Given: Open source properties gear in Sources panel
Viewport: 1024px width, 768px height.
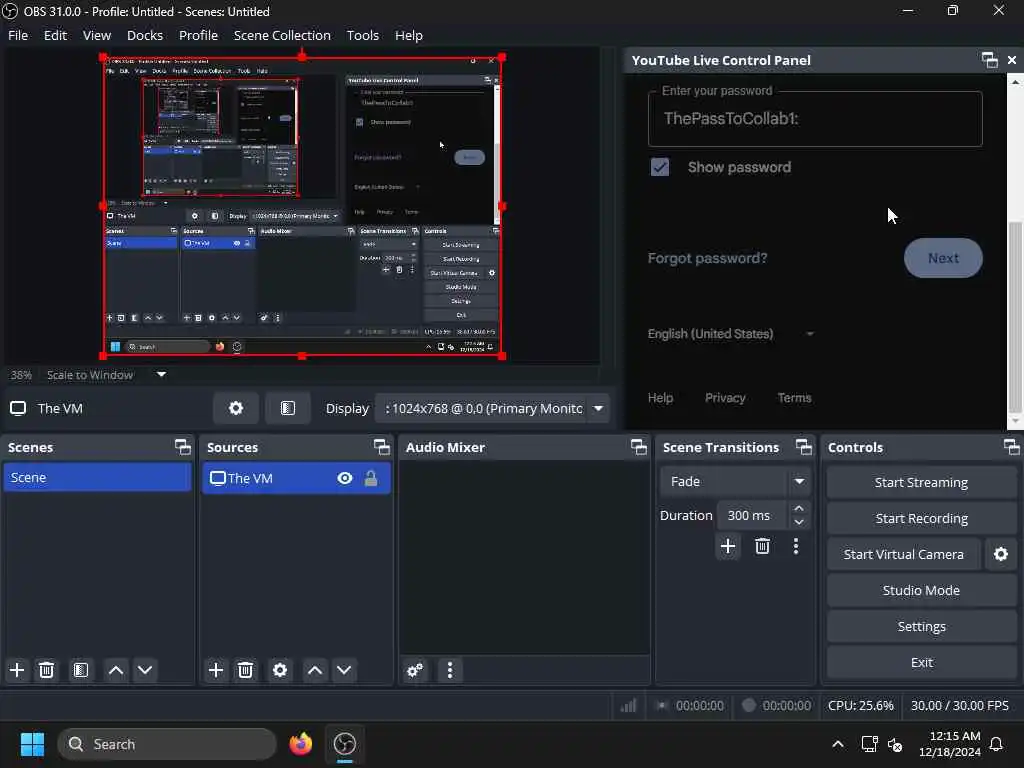Looking at the screenshot, I should click(280, 670).
